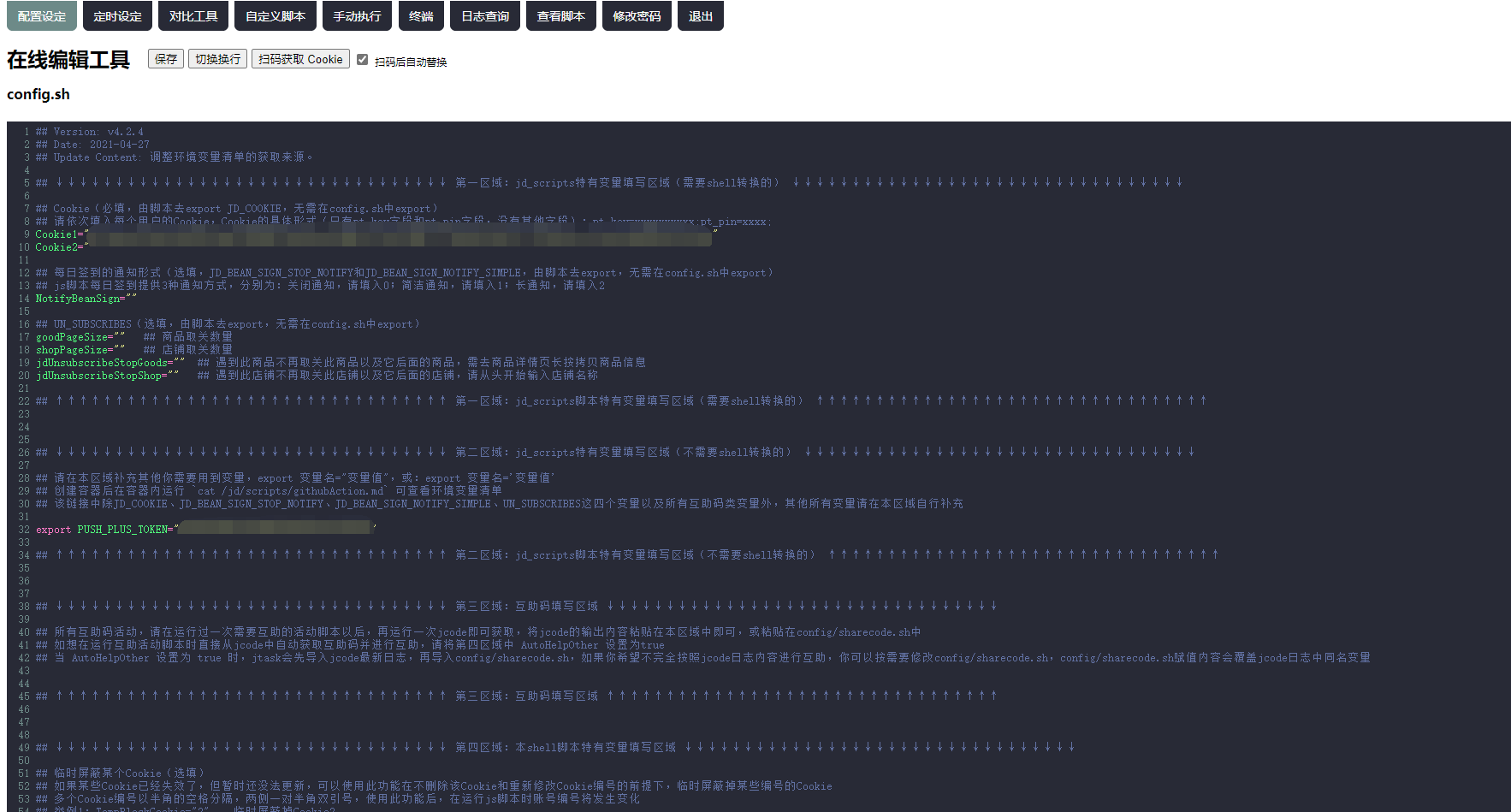This screenshot has width=1511, height=812.
Task: Toggle line wrapping with 切换换行
Action: (x=218, y=59)
